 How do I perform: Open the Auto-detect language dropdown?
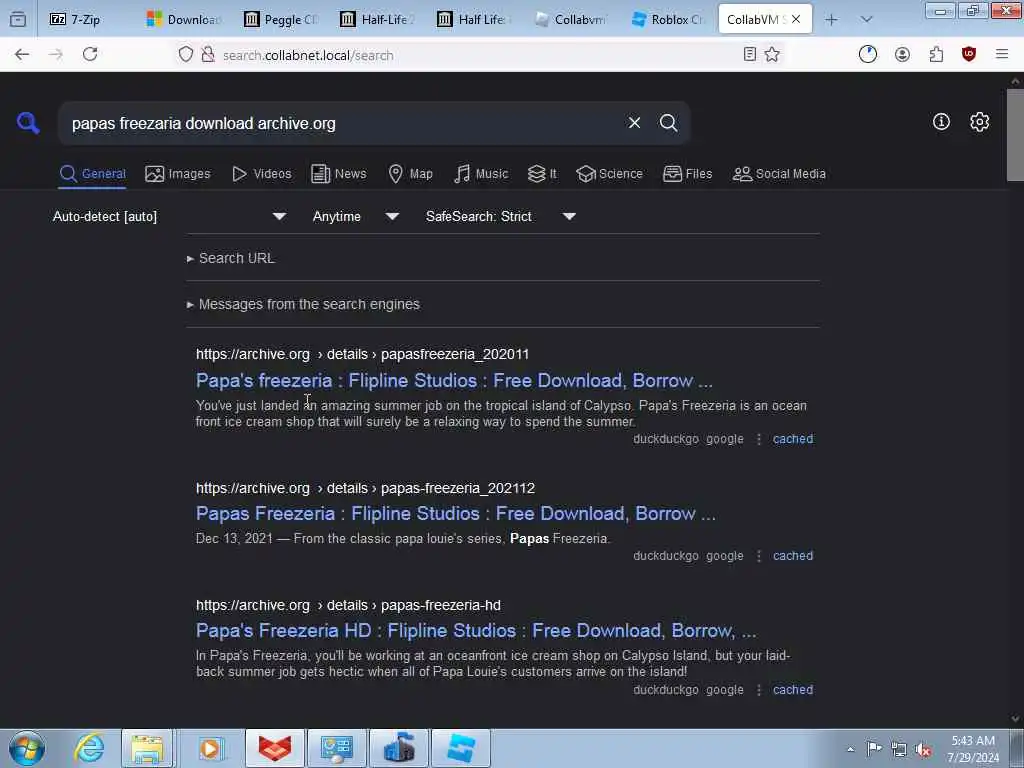point(169,216)
